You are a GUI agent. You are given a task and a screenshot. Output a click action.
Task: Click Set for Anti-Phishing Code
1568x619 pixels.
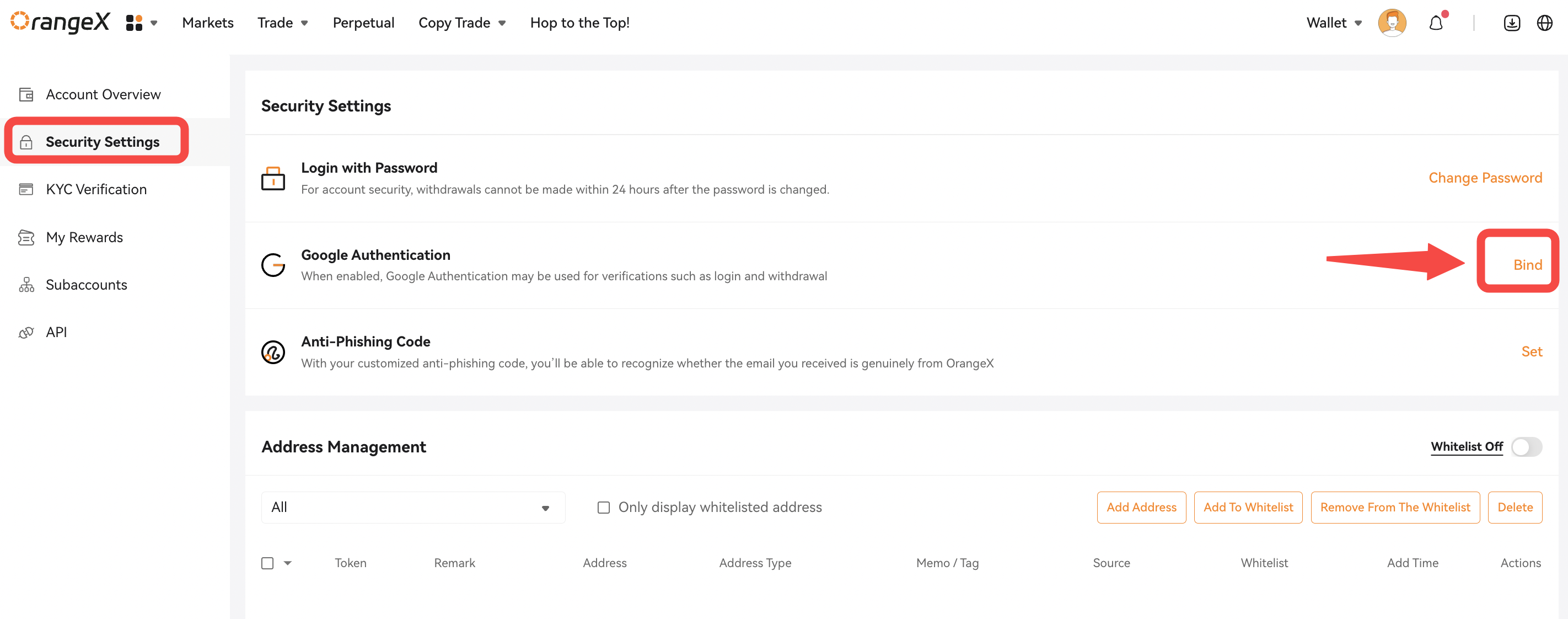pos(1532,351)
